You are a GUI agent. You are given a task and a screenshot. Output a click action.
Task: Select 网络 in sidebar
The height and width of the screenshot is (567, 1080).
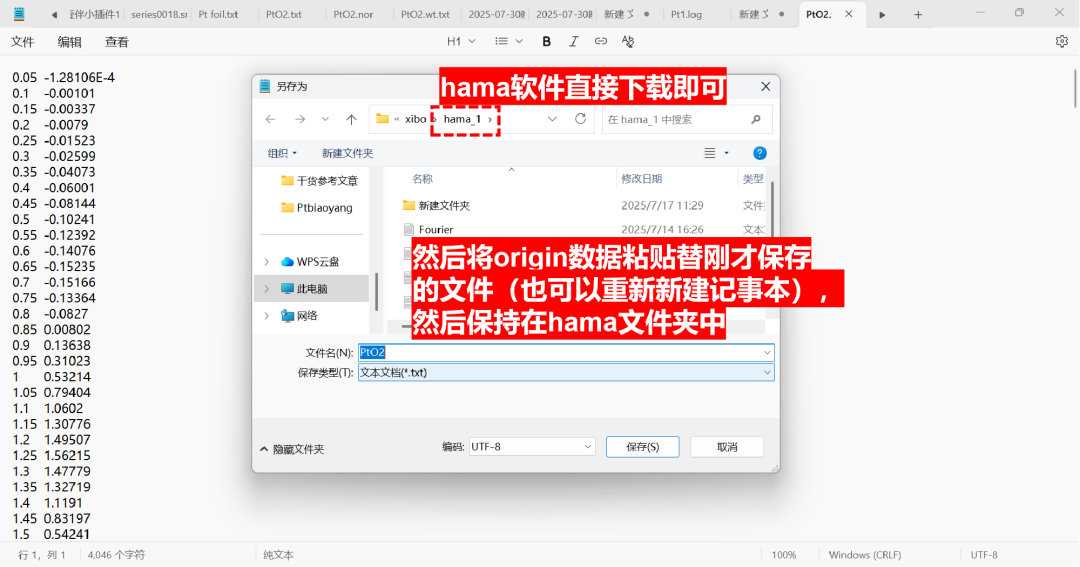click(300, 316)
